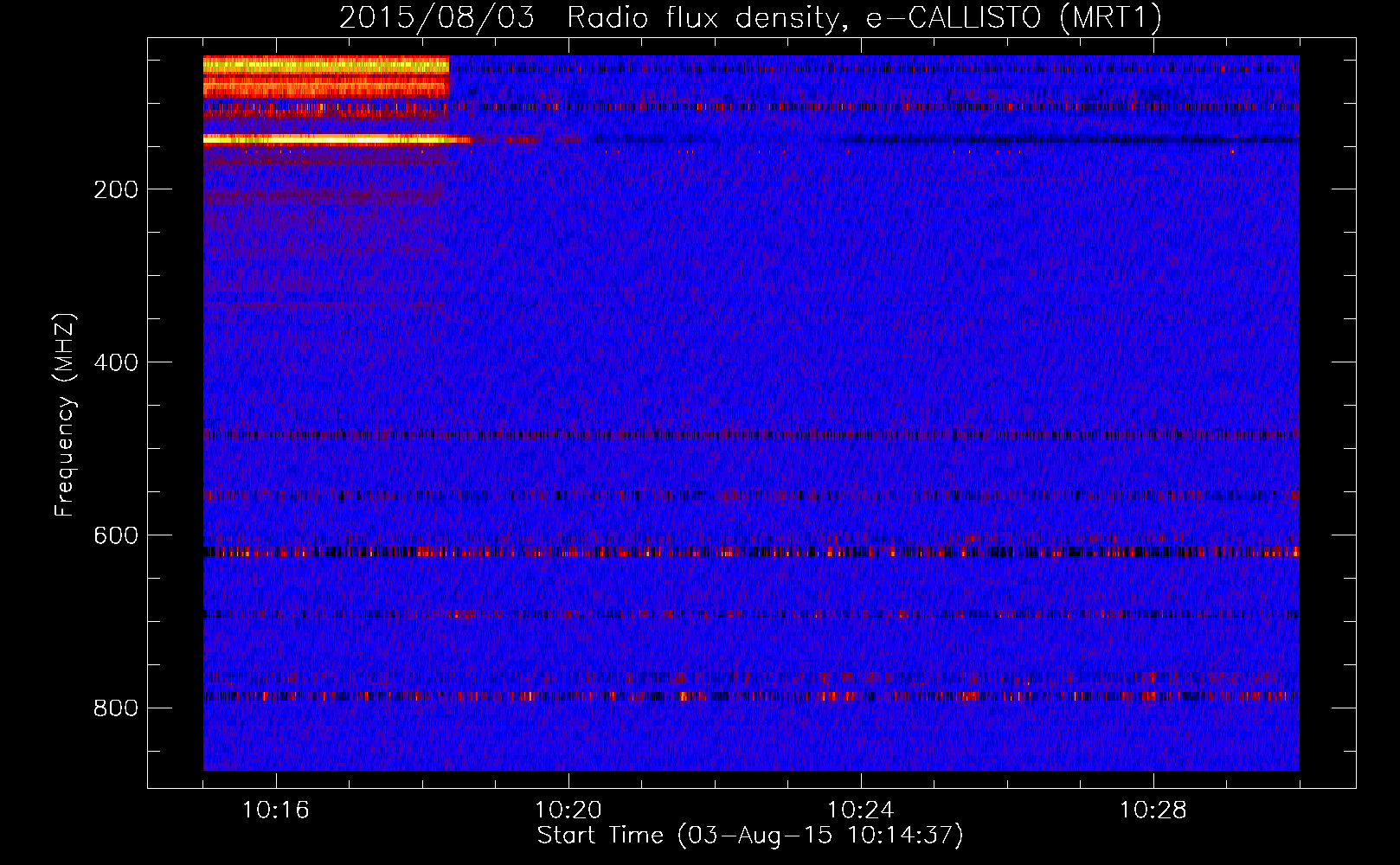Image resolution: width=1400 pixels, height=865 pixels.
Task: Click the 400 frequency tick label
Action: point(116,362)
